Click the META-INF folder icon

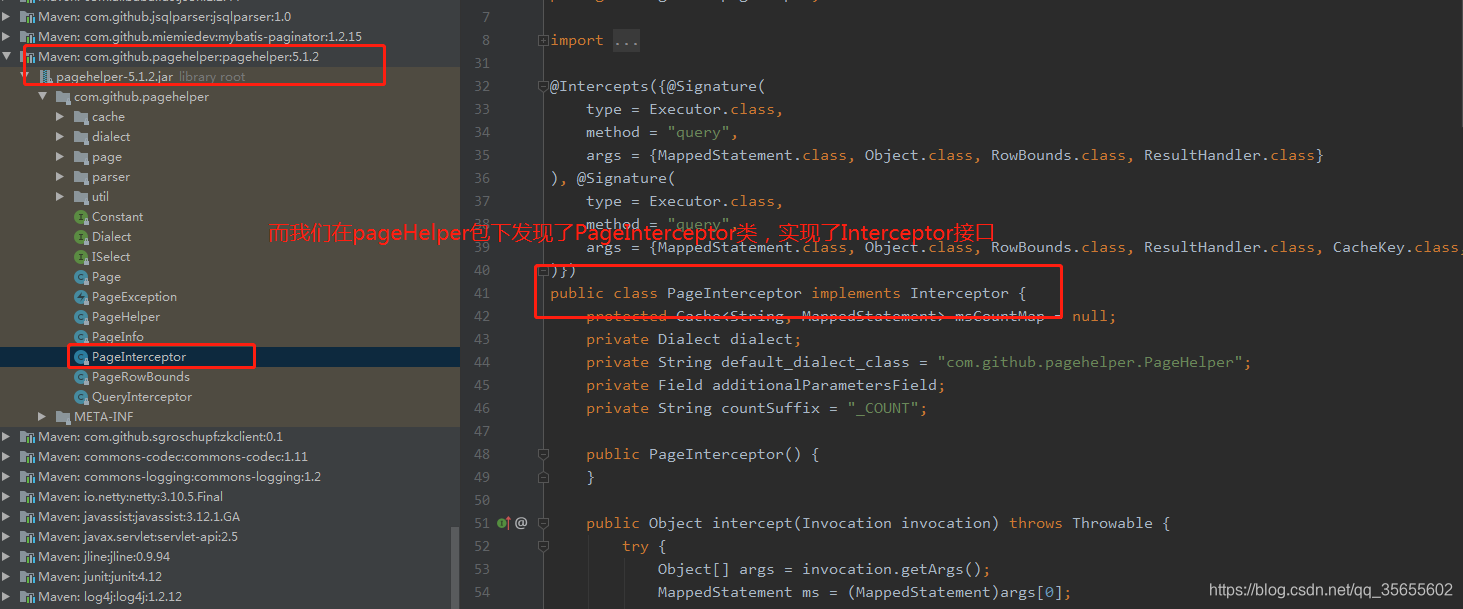(x=63, y=417)
